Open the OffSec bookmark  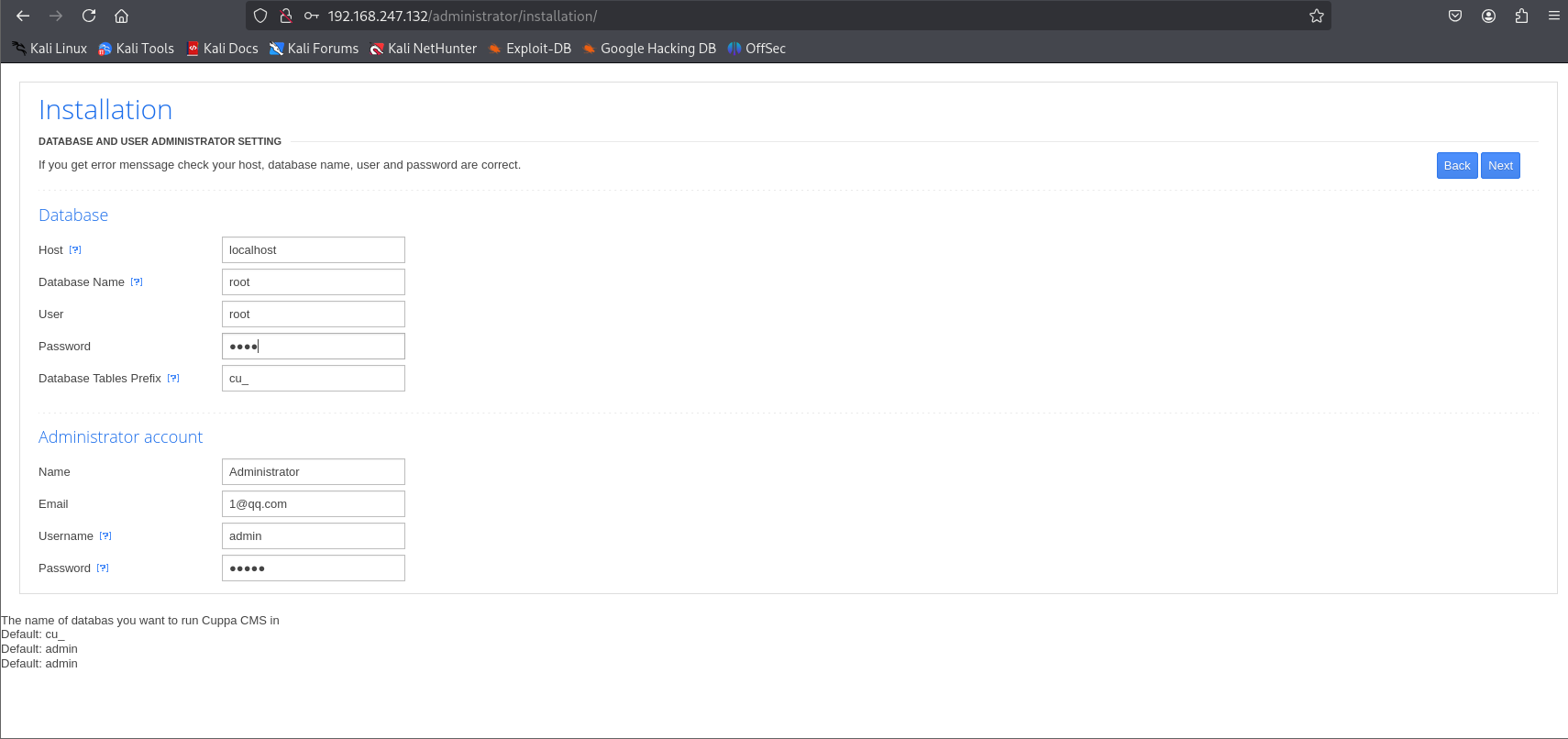[756, 49]
